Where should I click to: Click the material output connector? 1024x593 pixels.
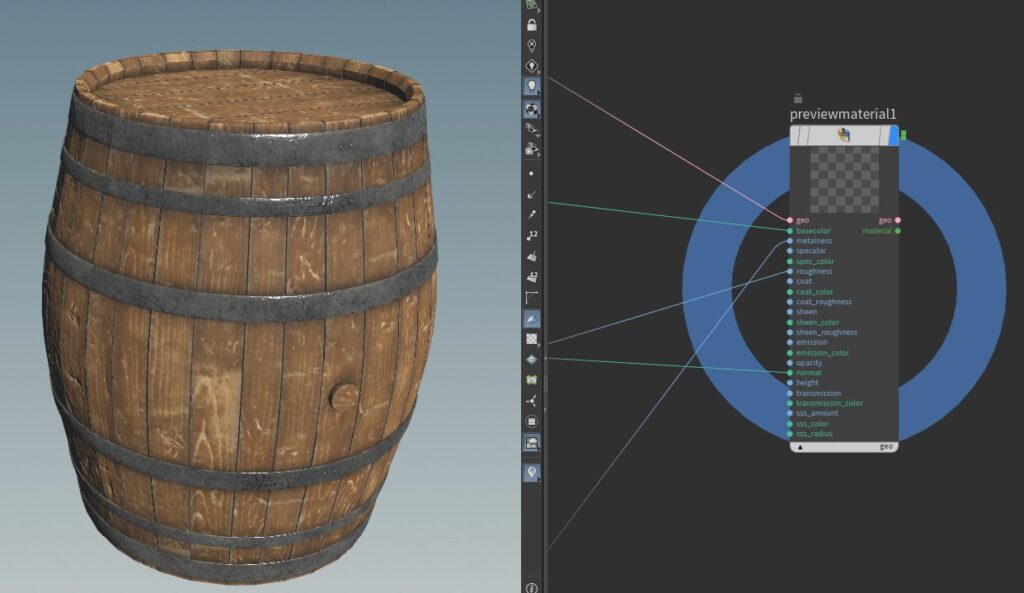(x=897, y=231)
